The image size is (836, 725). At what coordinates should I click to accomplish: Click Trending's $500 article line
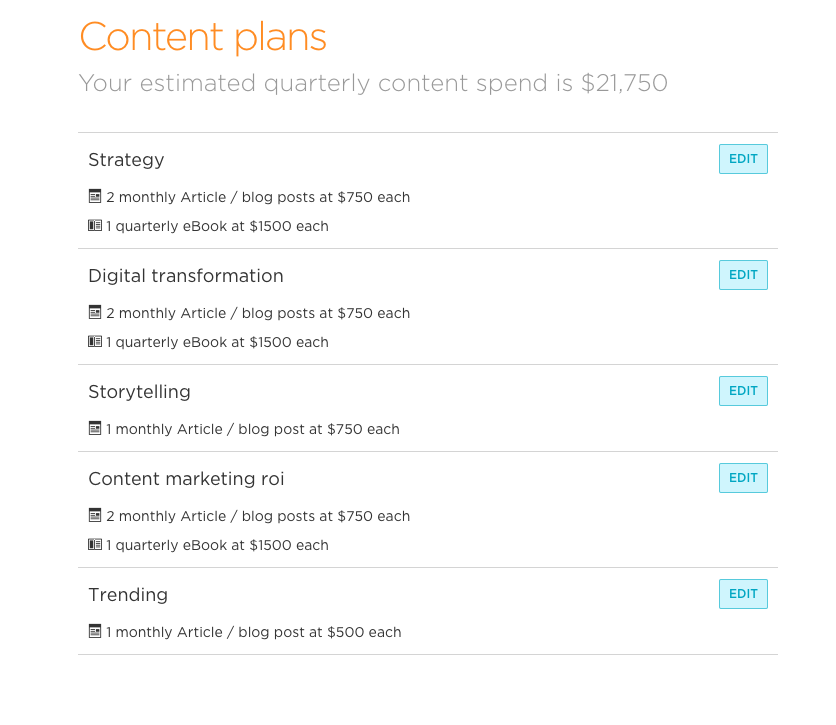tap(253, 632)
